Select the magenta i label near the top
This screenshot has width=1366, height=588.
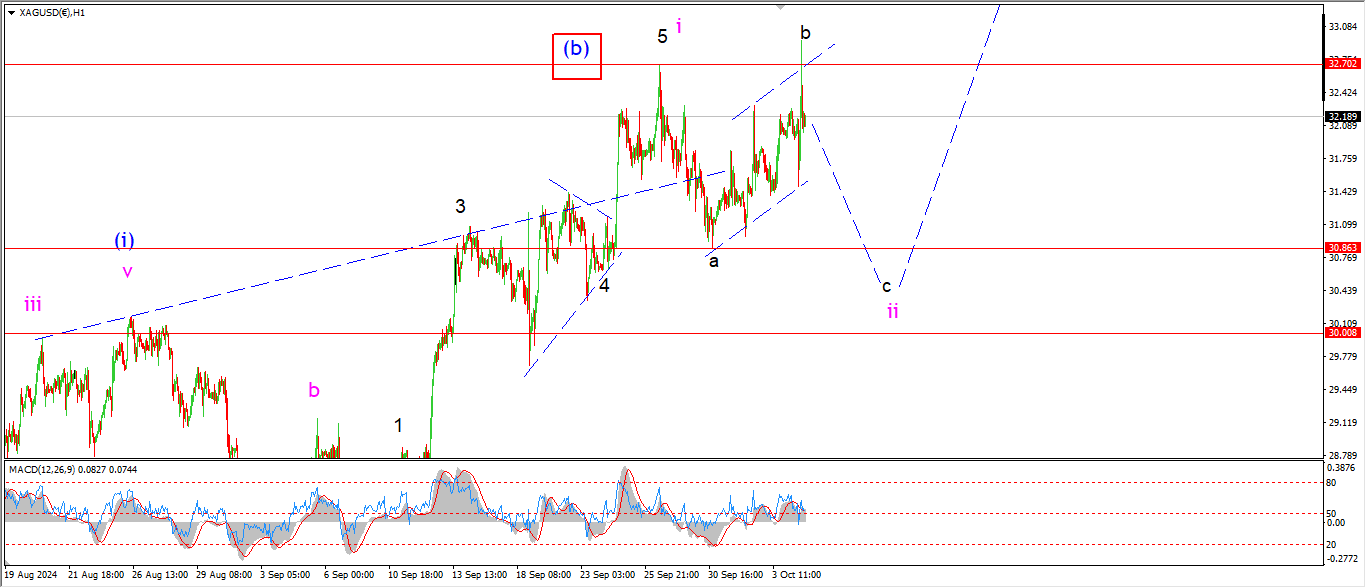pos(679,27)
